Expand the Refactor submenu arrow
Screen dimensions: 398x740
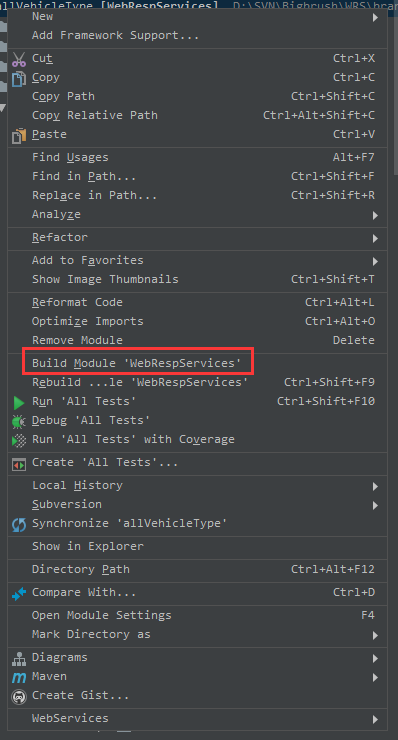(375, 238)
